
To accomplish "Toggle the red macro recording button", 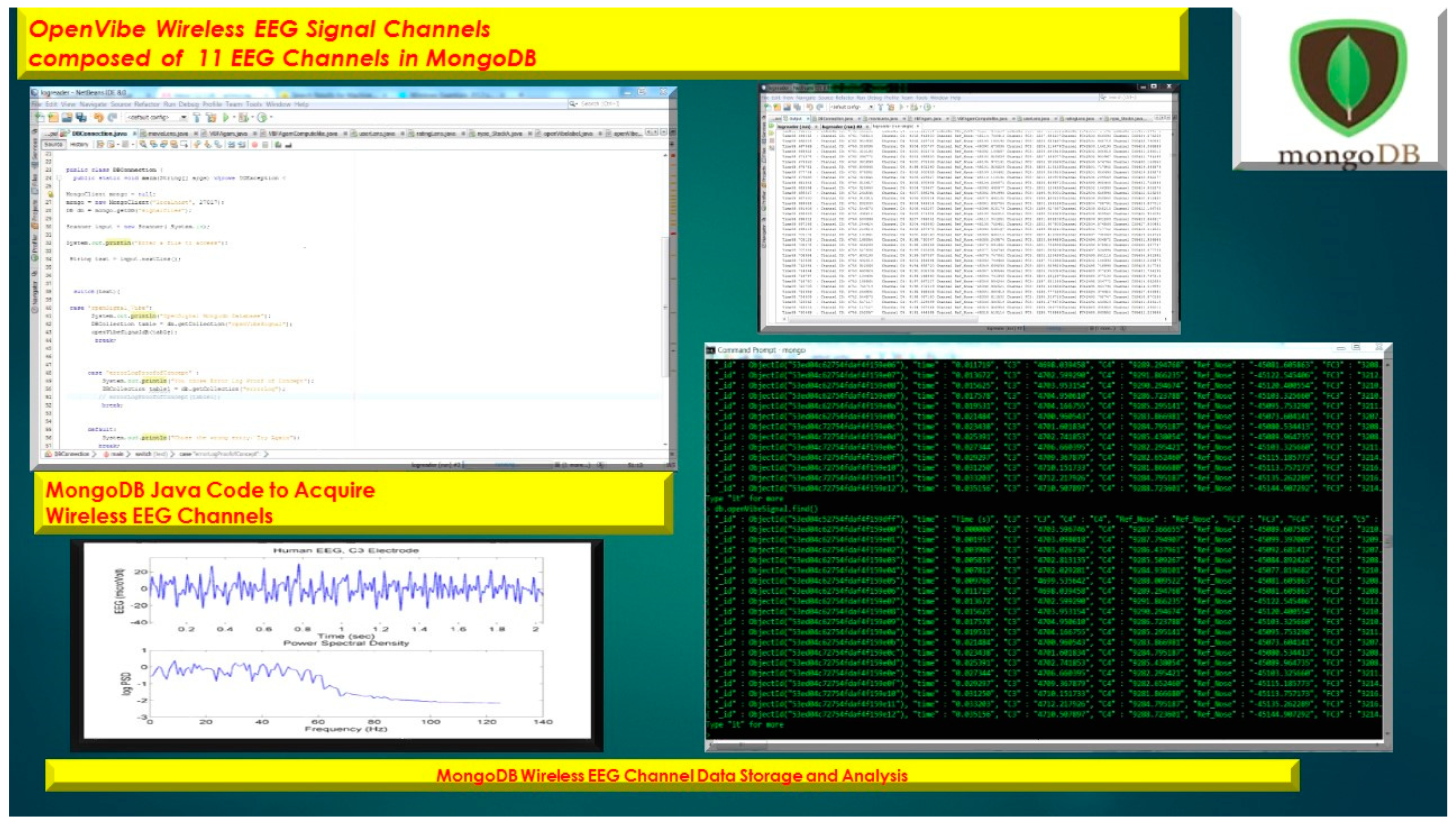I will pyautogui.click(x=254, y=145).
